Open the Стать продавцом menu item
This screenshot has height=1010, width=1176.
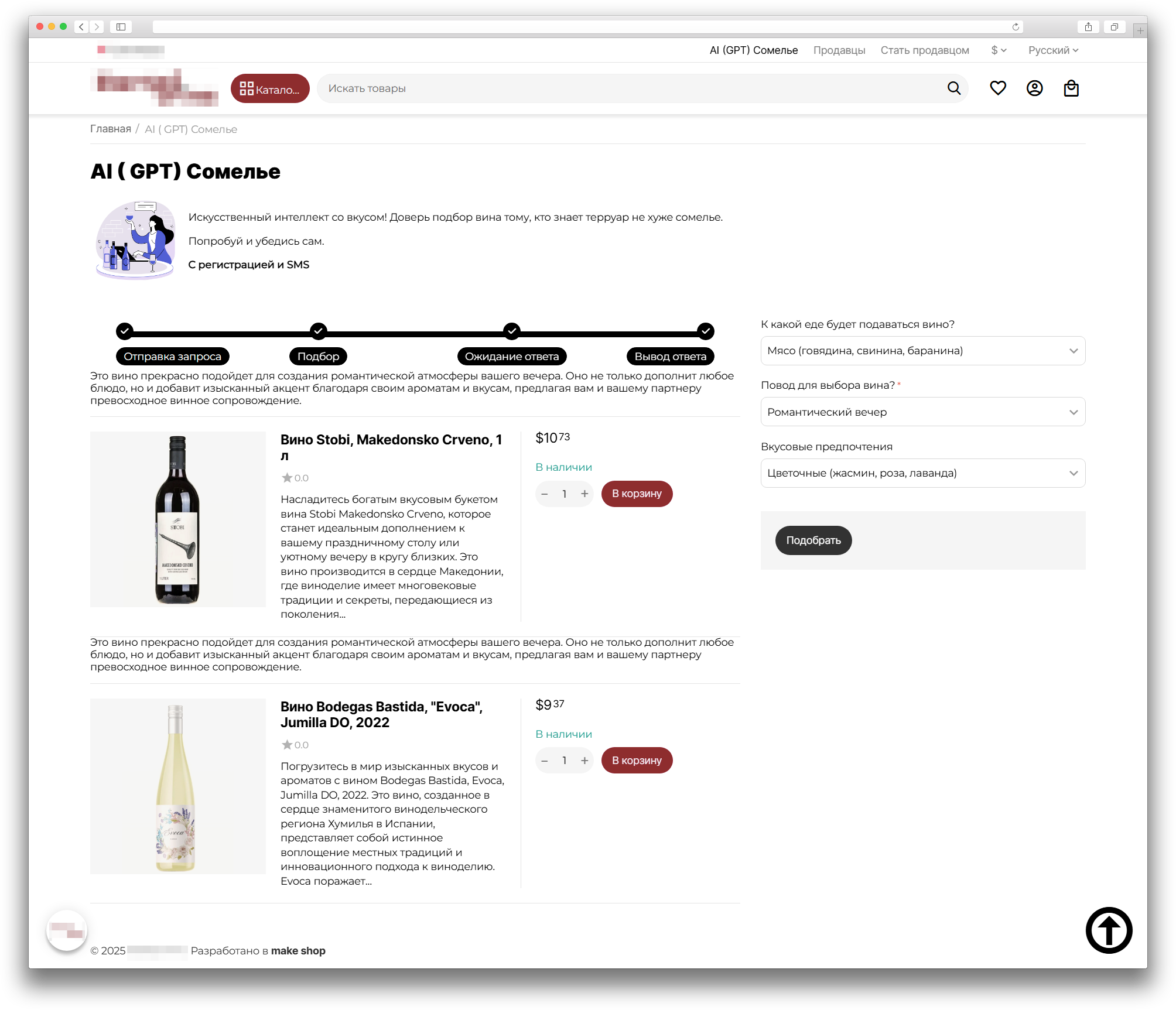(x=925, y=50)
